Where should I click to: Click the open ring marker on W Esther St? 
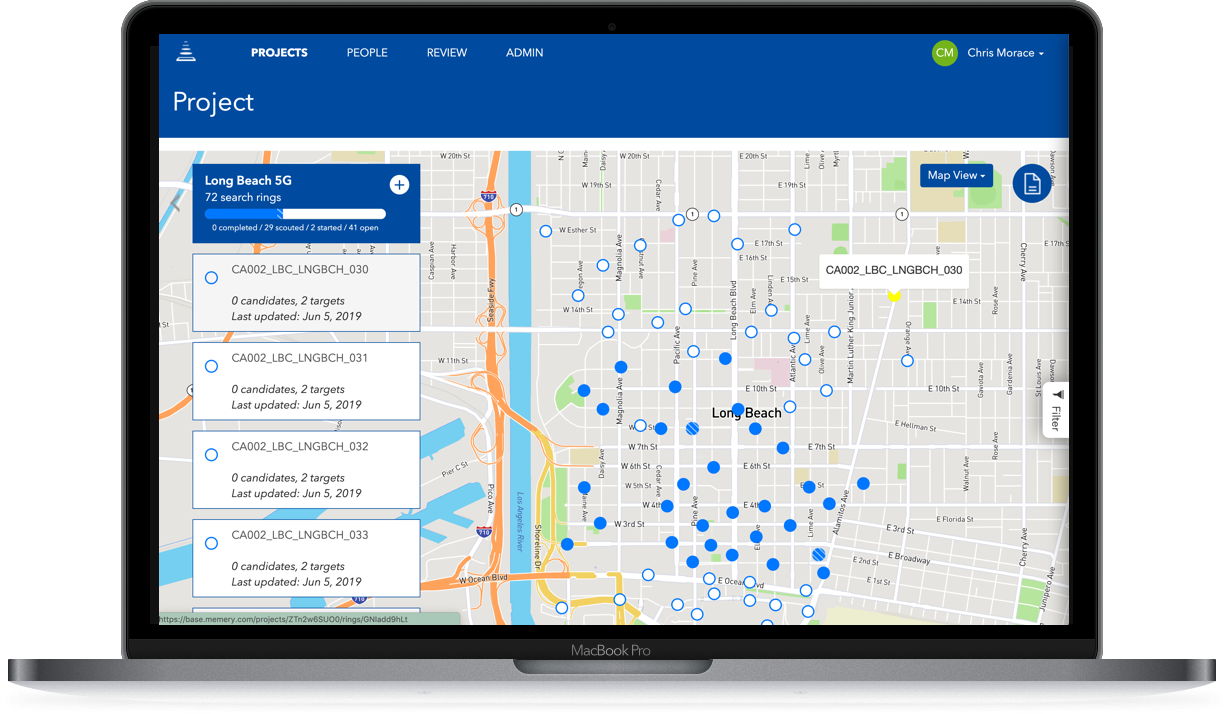click(546, 231)
